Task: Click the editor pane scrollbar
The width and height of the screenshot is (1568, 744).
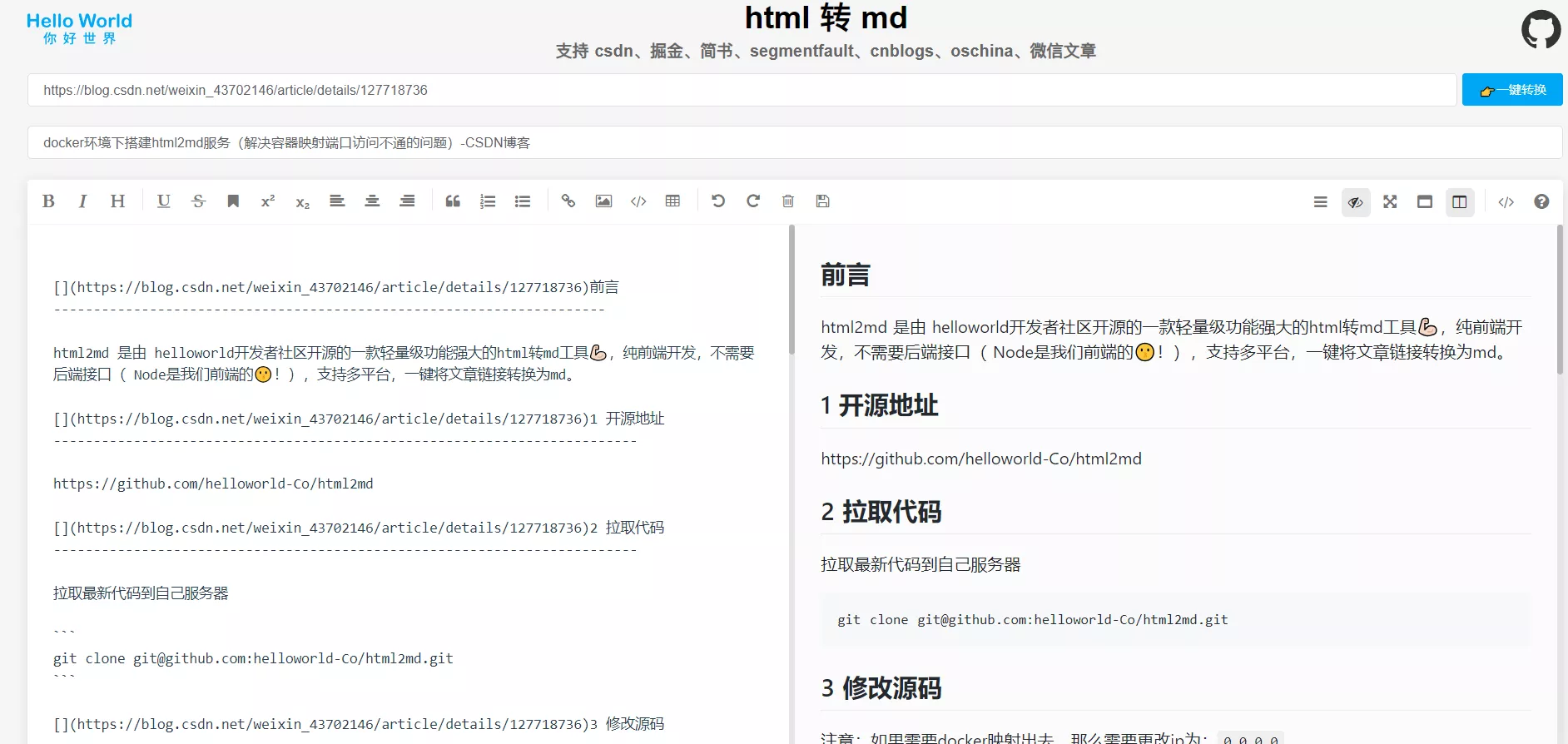Action: [x=791, y=290]
